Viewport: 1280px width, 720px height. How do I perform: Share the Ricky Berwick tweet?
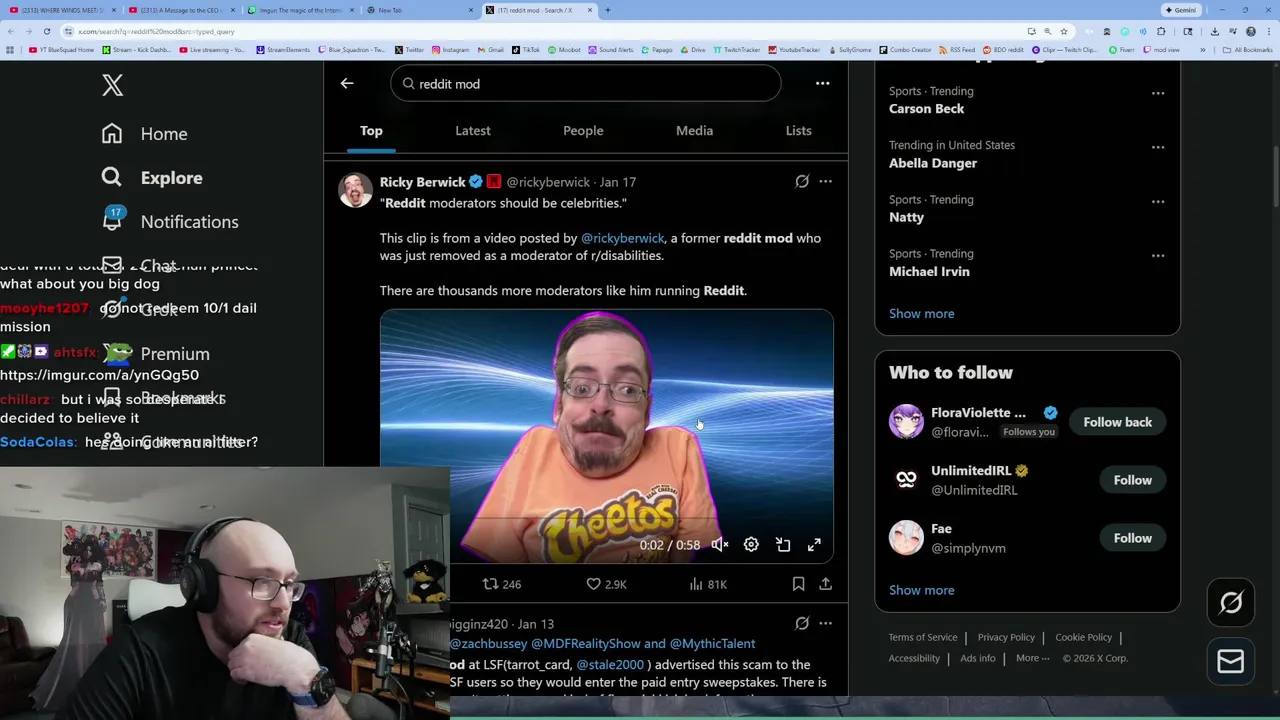pos(825,584)
